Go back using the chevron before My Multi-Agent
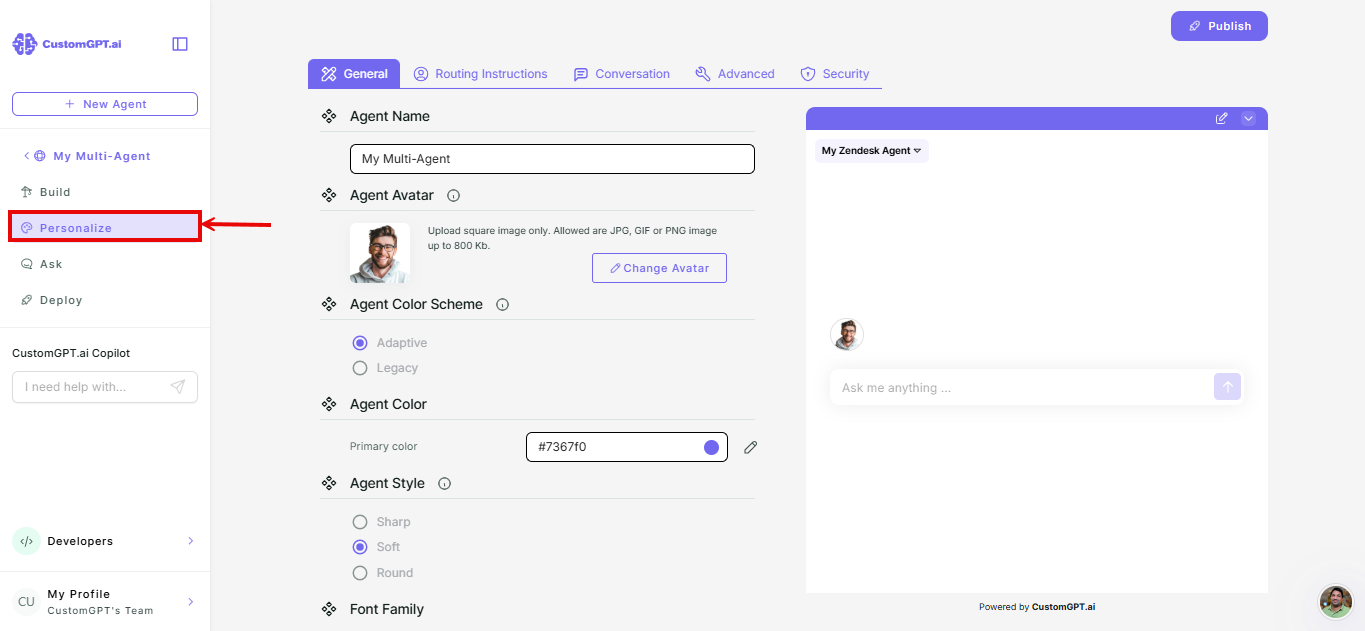1365x631 pixels. pos(26,156)
